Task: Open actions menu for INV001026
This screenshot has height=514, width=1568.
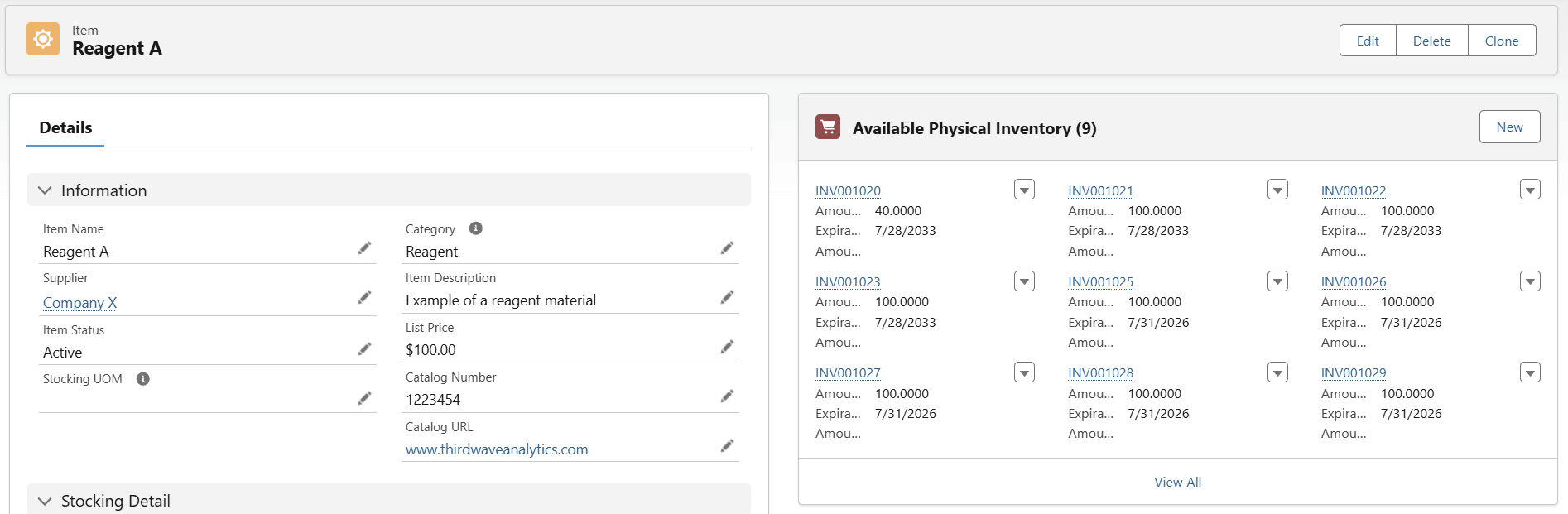Action: click(x=1531, y=281)
